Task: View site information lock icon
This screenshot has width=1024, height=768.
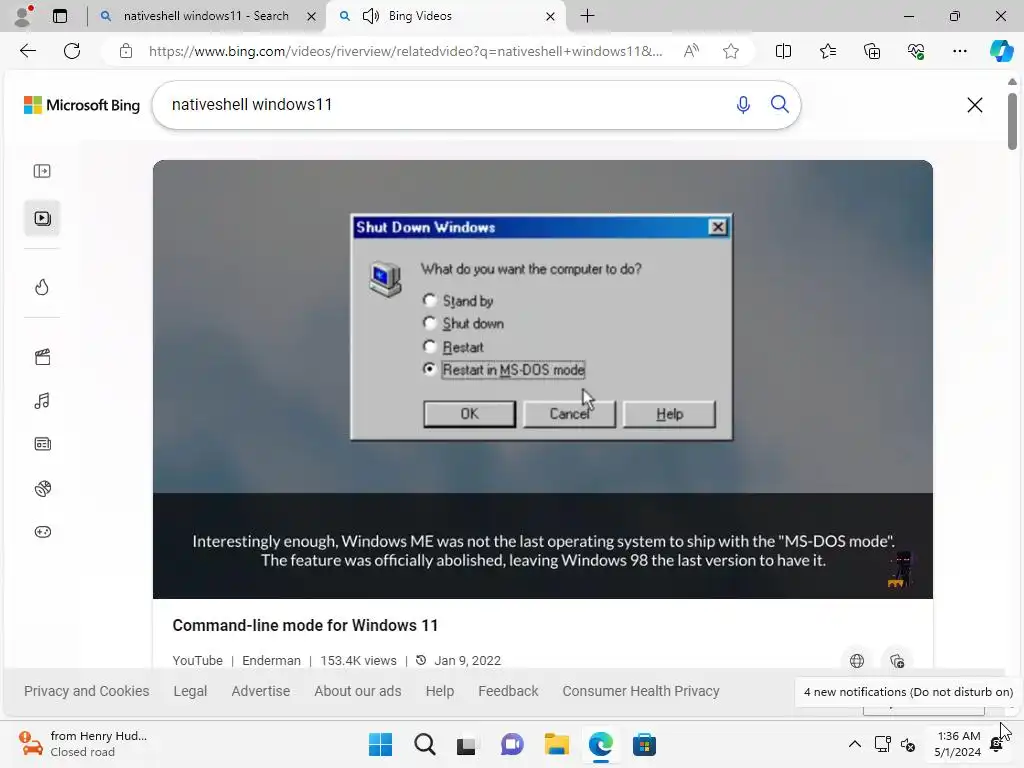Action: pos(126,51)
